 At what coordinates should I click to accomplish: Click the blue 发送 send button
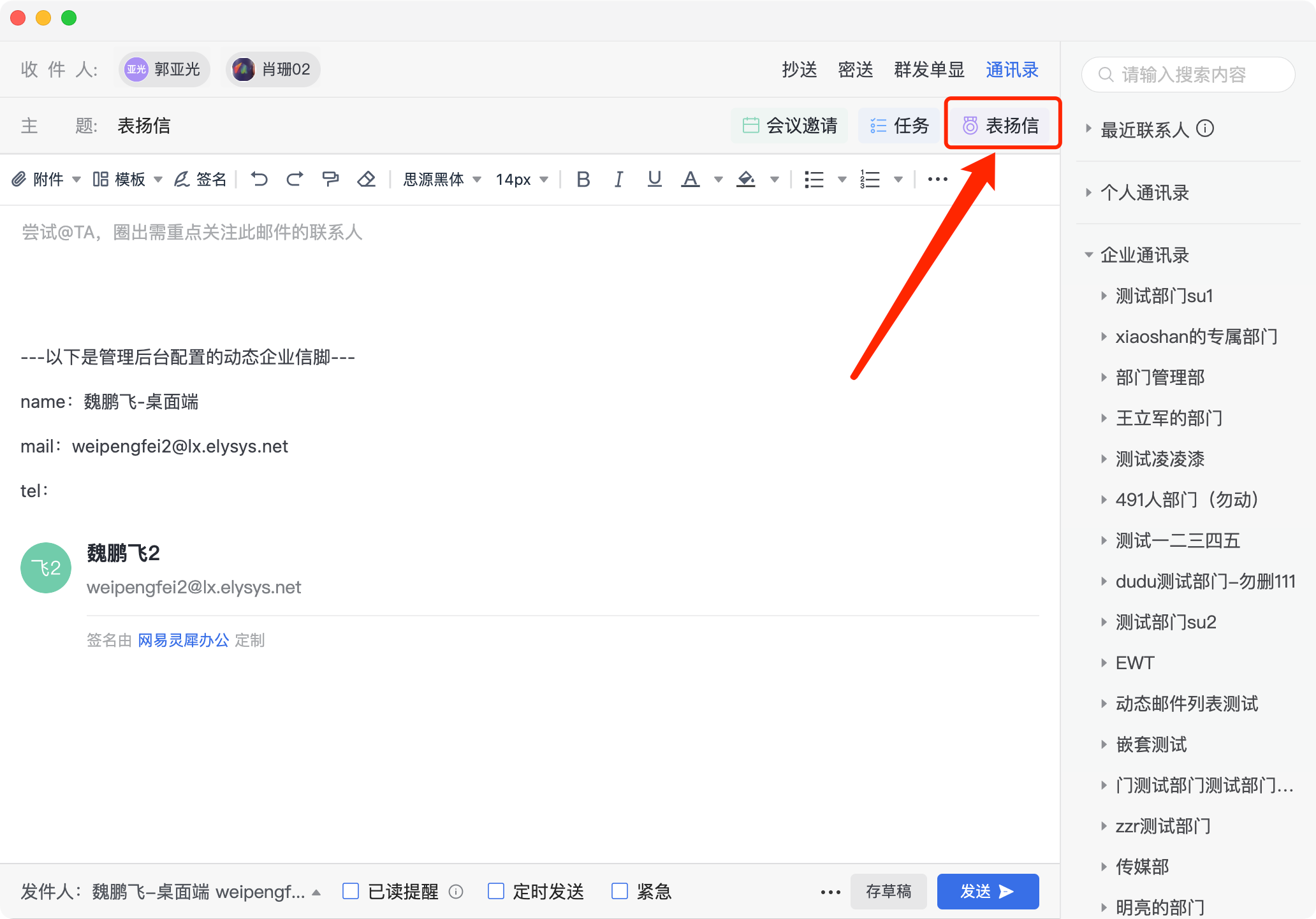[x=987, y=891]
